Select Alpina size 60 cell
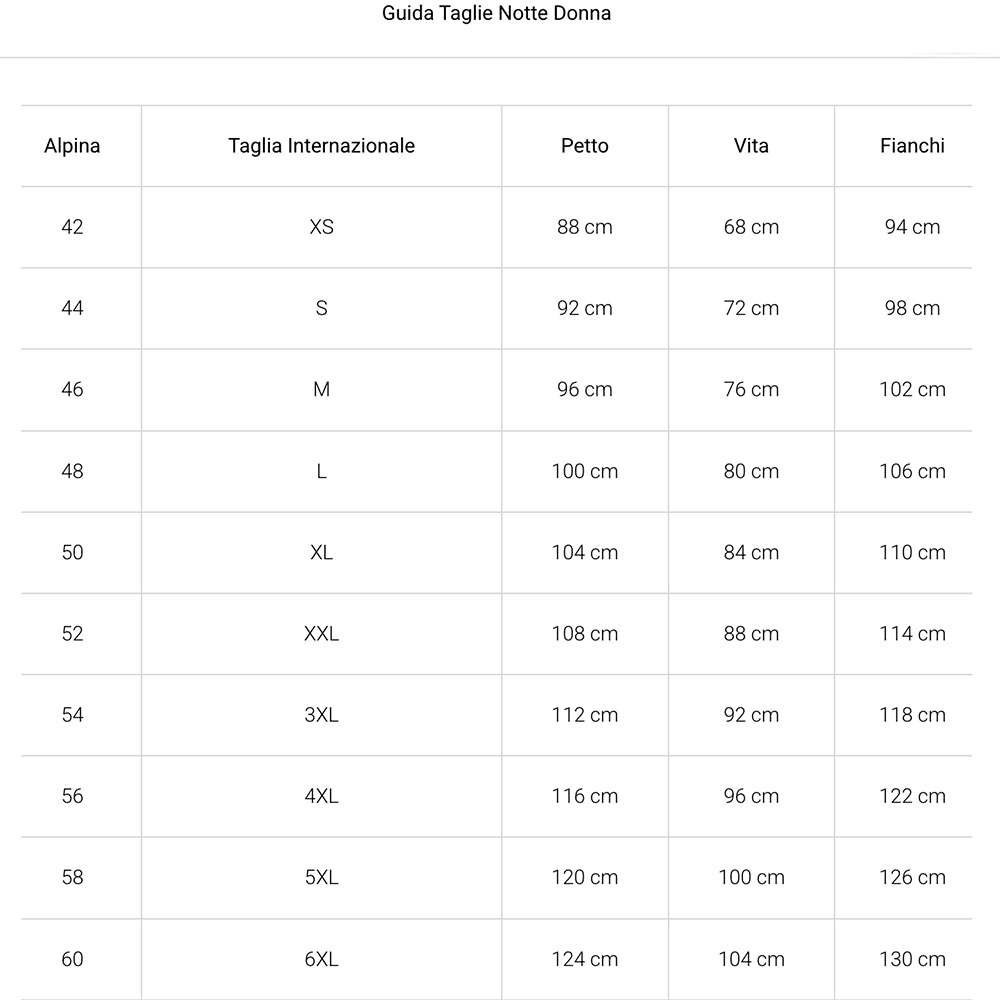The height and width of the screenshot is (1000, 1000). tap(72, 959)
